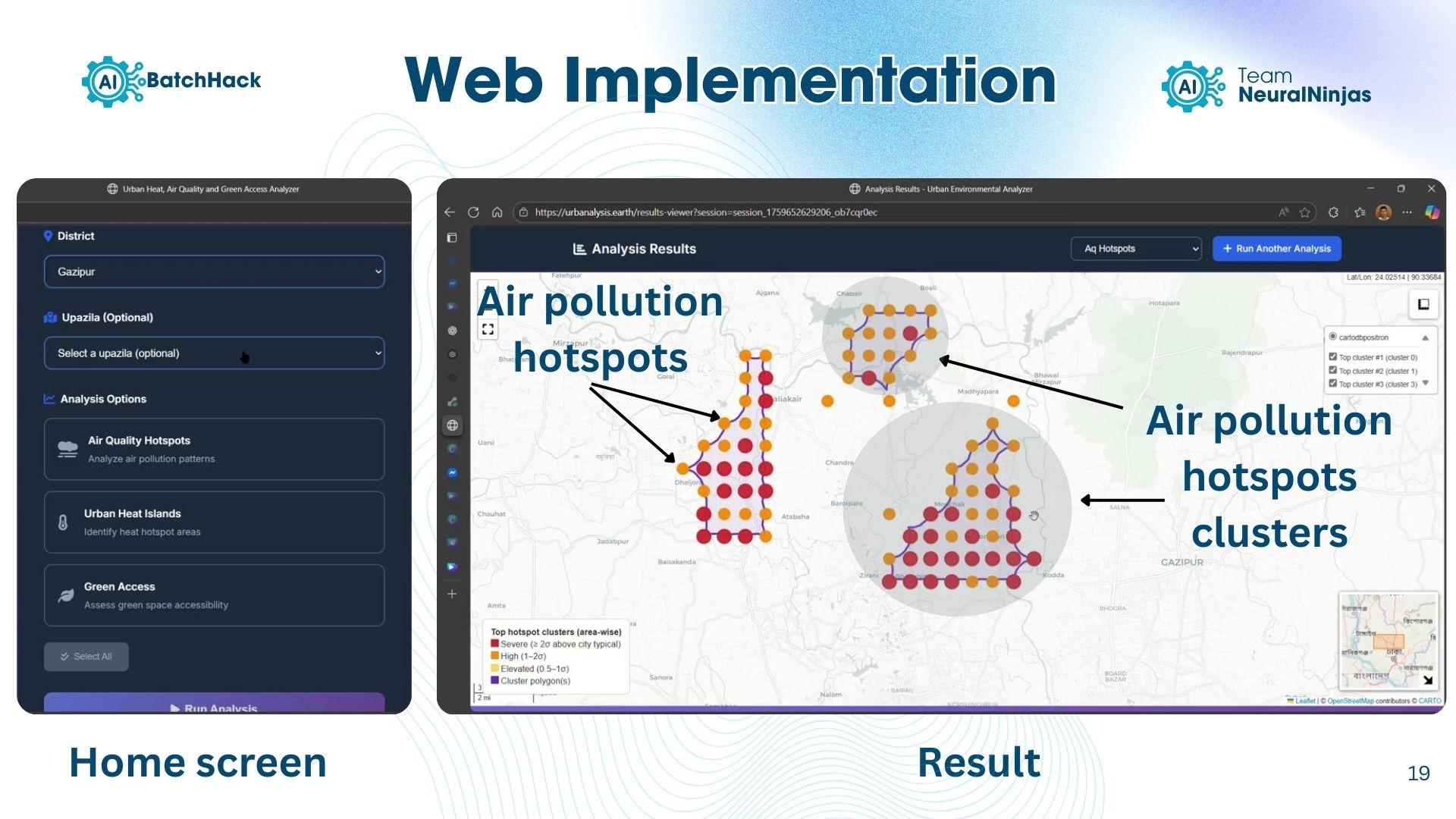Click the plus icon in browser sidebar
This screenshot has width=1456, height=819.
[x=452, y=594]
